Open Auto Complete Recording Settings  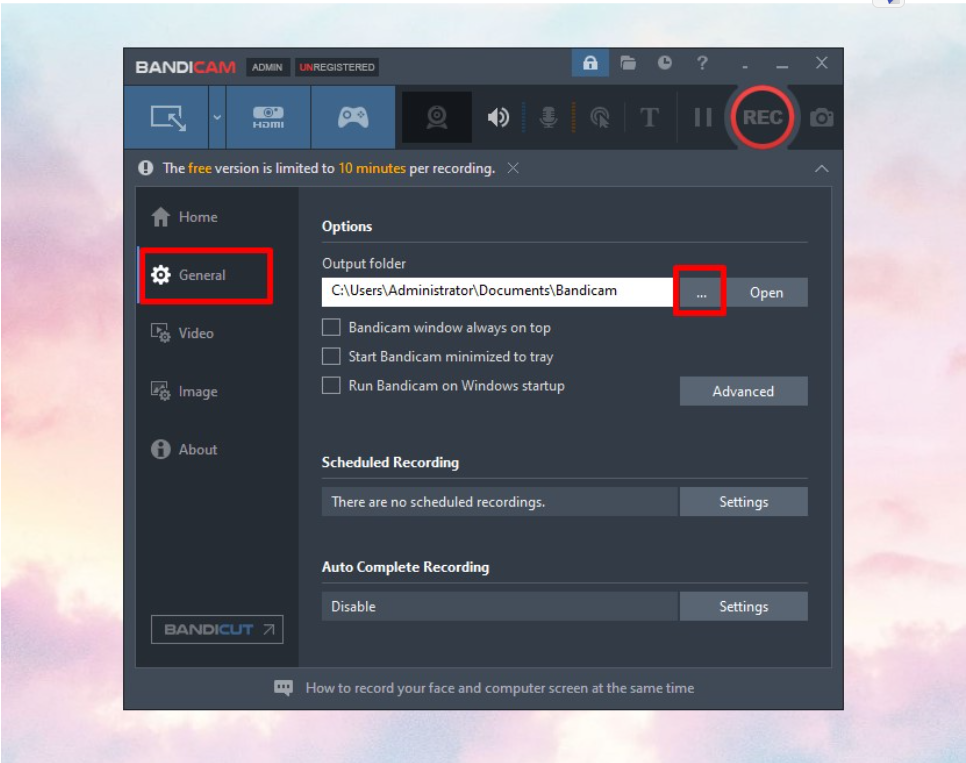(x=743, y=606)
